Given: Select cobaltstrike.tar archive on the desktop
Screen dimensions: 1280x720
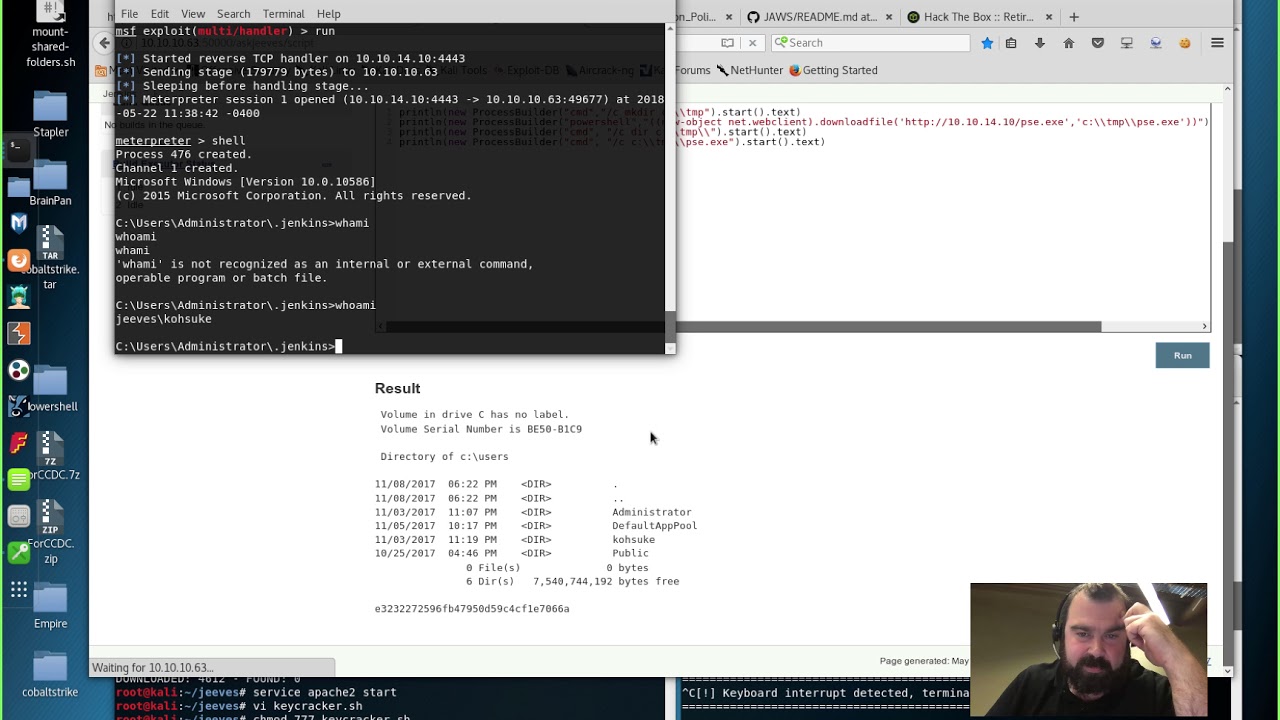Looking at the screenshot, I should click(50, 258).
